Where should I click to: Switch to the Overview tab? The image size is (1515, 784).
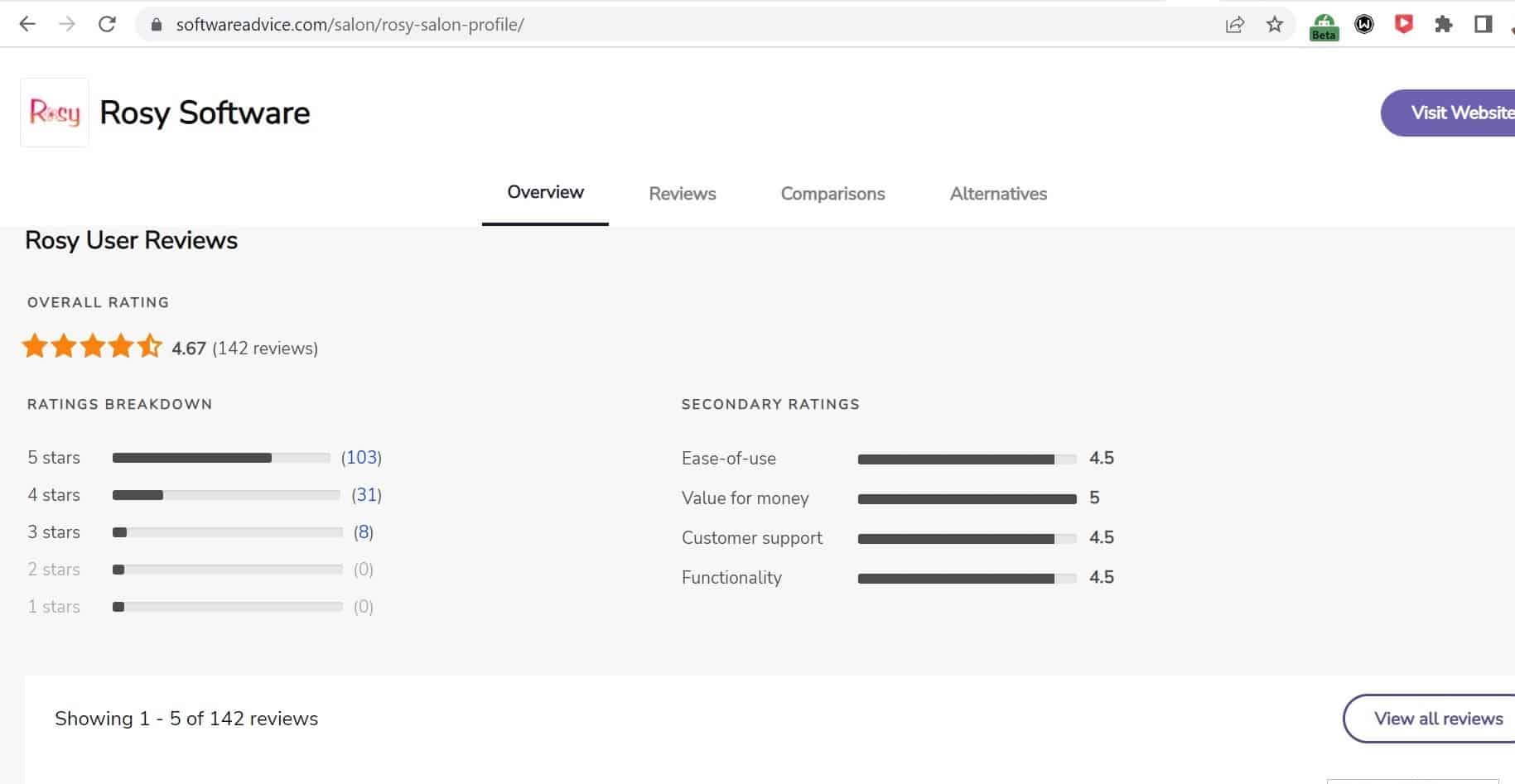click(545, 192)
